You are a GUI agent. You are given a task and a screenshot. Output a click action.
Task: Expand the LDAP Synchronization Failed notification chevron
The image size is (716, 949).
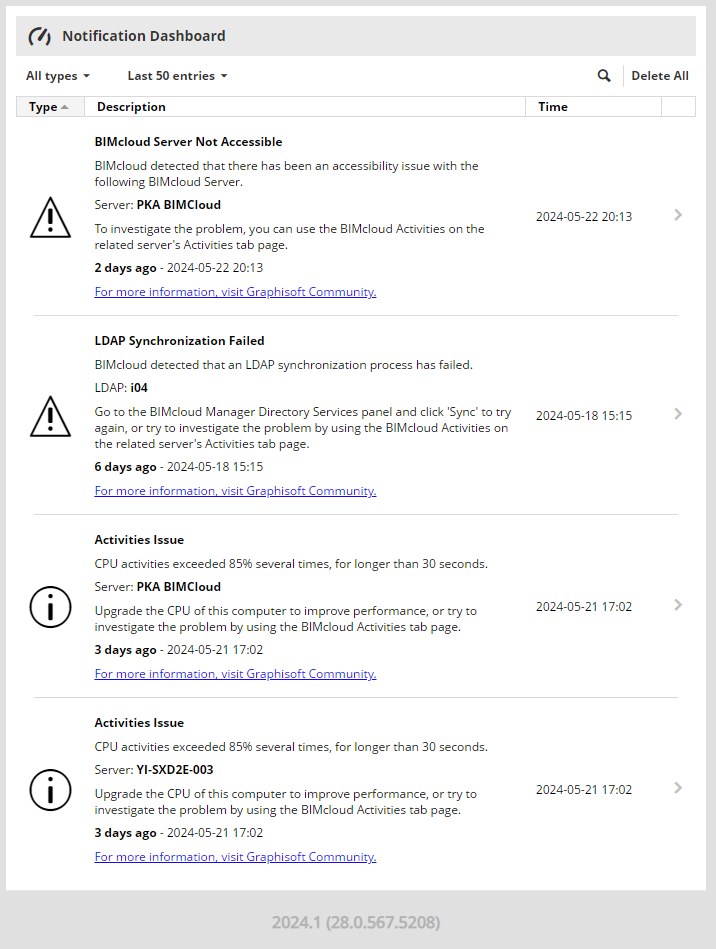click(678, 414)
